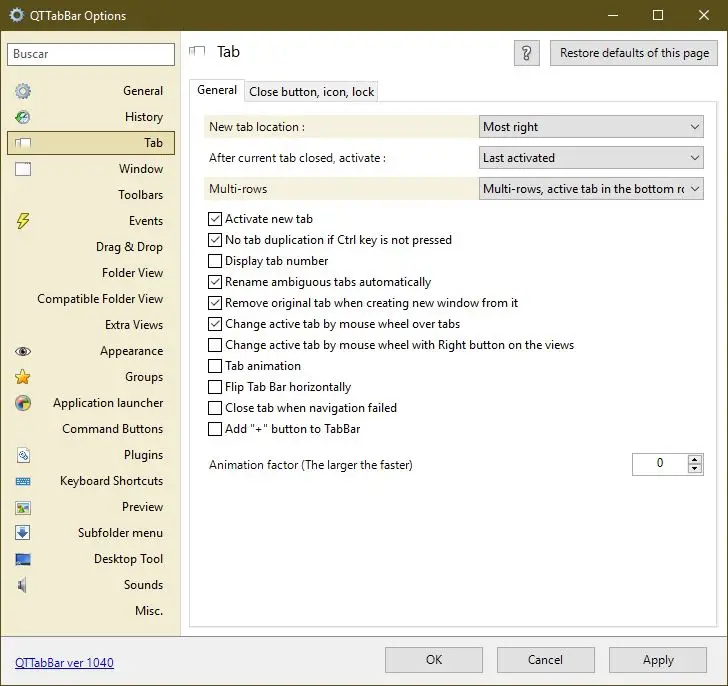The height and width of the screenshot is (686, 728).
Task: Open the New tab location dropdown
Action: 591,127
